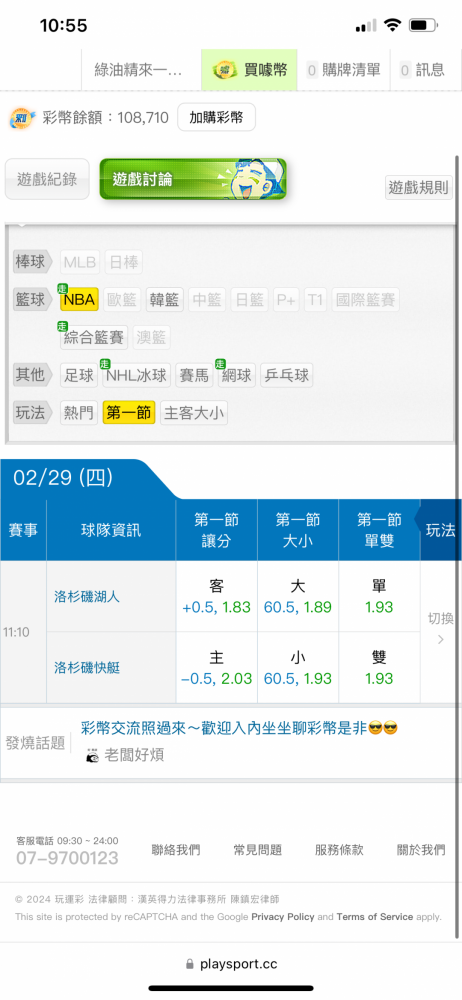
Task: Select the 第一節 play type filter
Action: point(129,413)
